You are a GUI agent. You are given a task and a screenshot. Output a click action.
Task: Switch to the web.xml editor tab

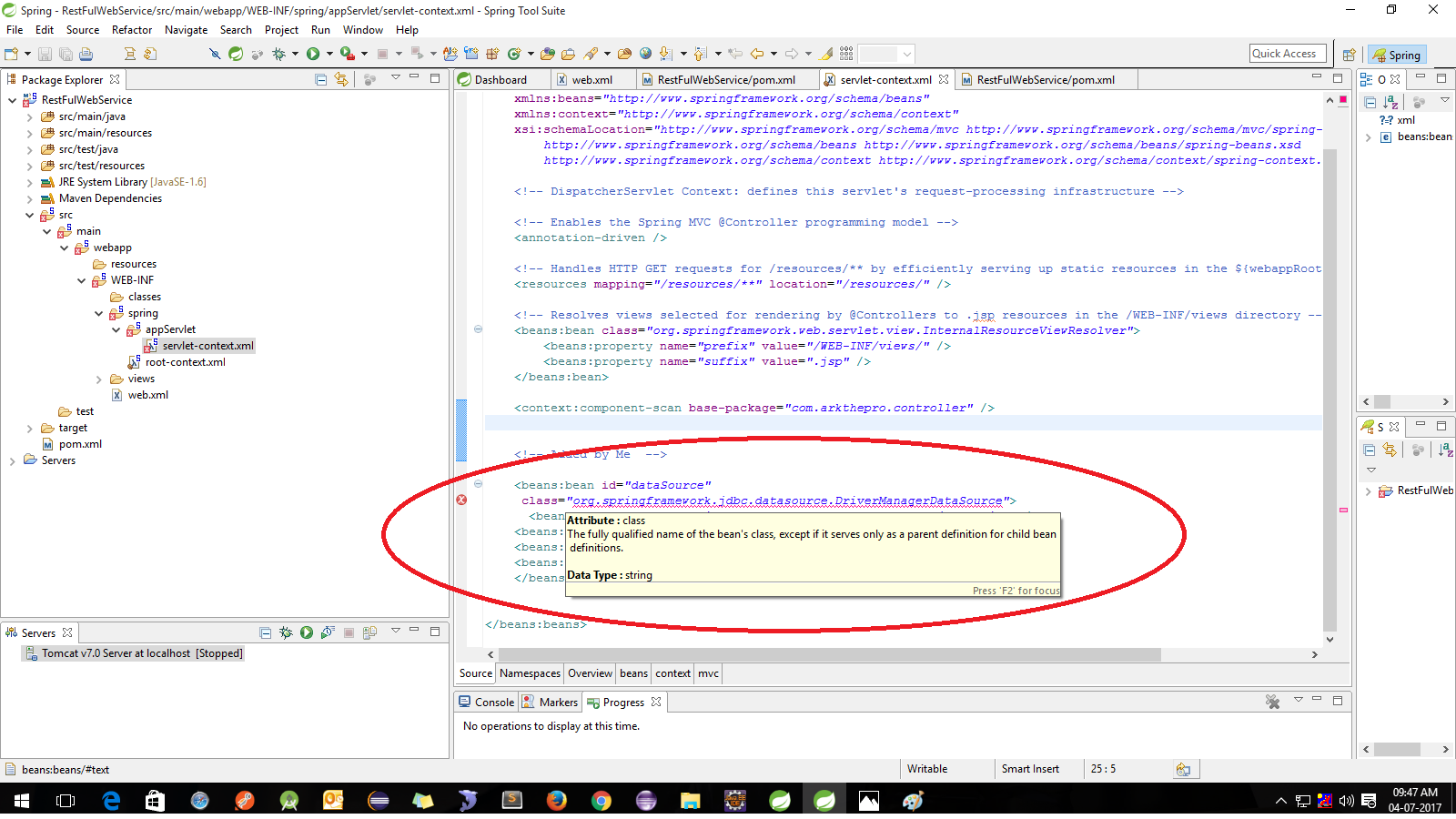593,79
